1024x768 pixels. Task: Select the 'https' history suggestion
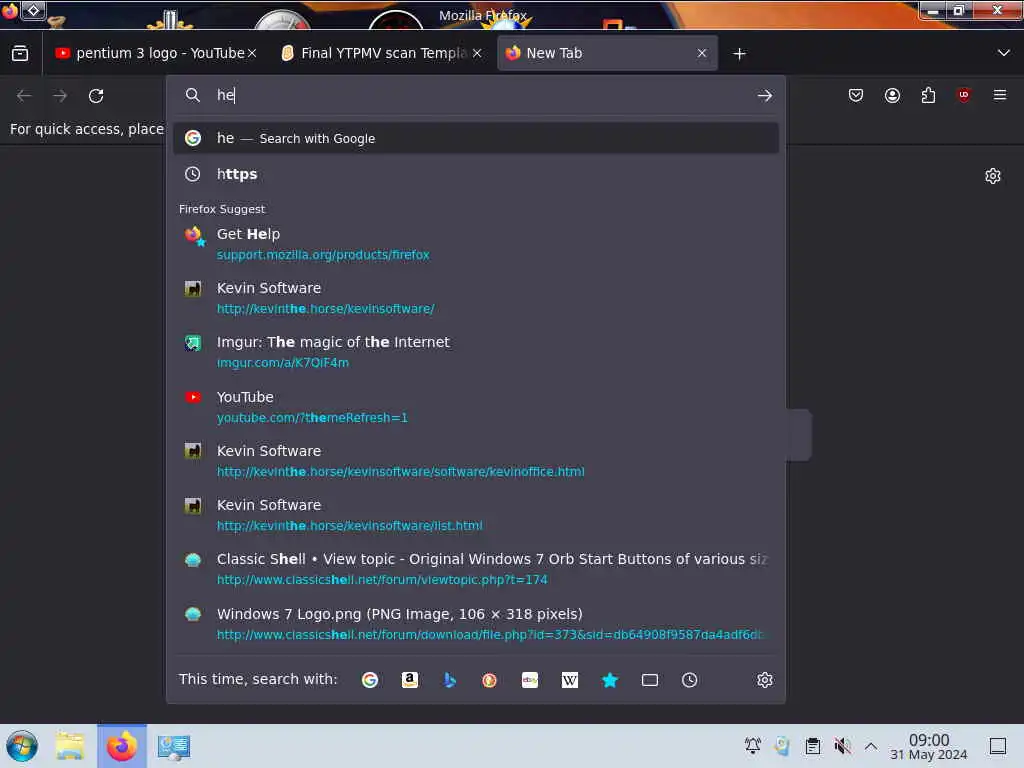tap(475, 174)
